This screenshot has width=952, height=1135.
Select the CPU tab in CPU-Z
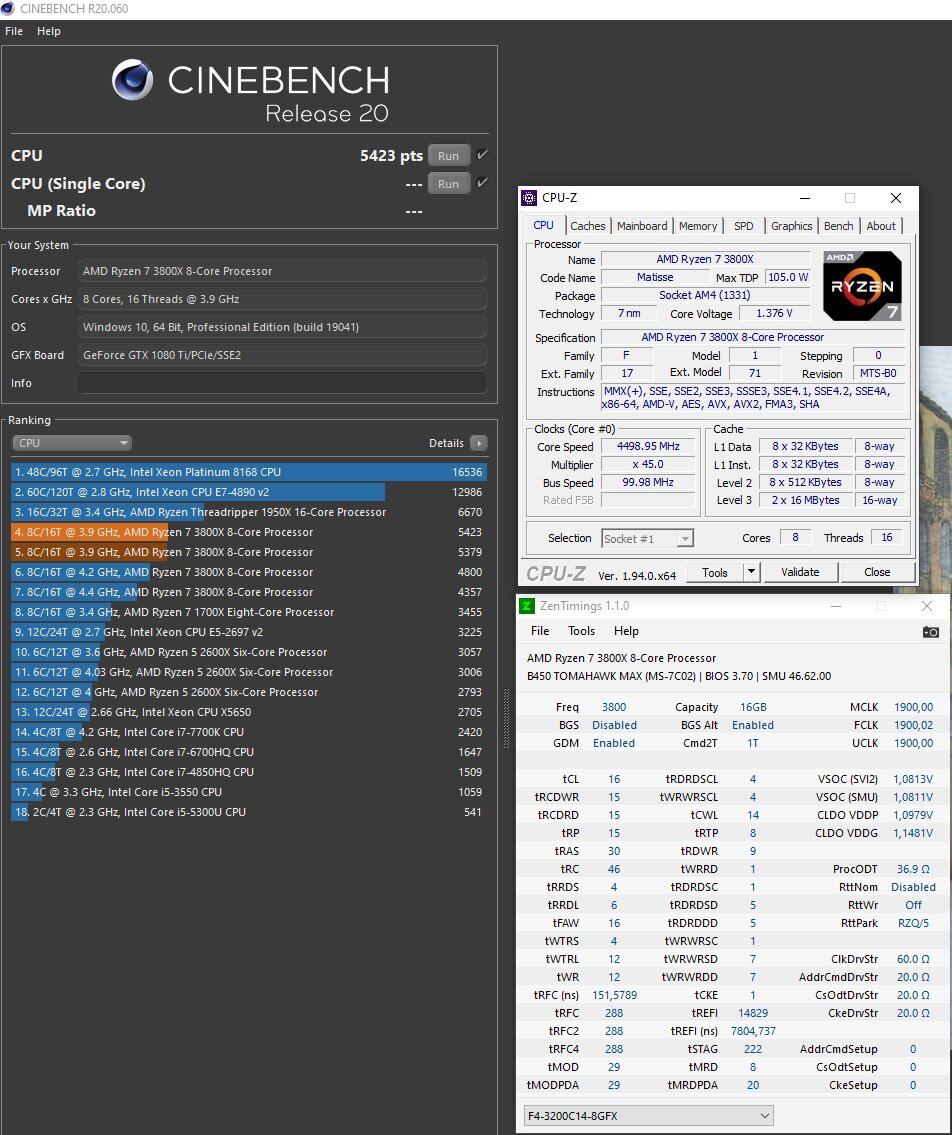[x=543, y=225]
